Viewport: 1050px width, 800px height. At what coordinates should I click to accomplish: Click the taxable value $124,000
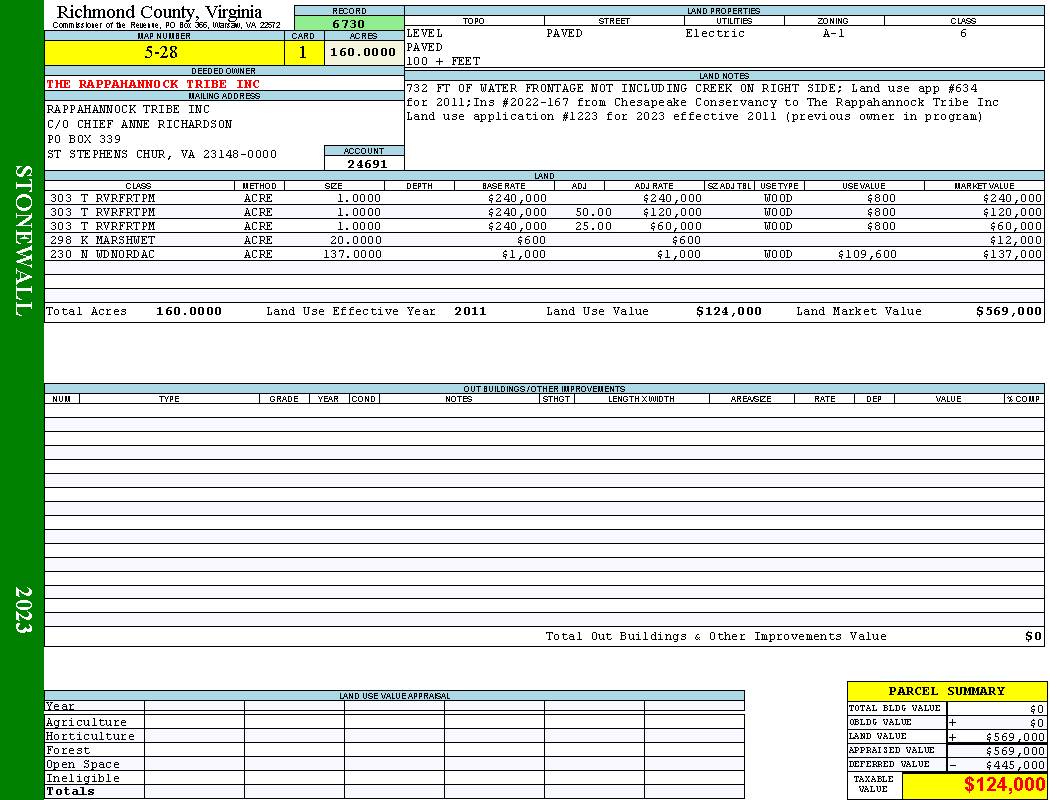point(1004,785)
